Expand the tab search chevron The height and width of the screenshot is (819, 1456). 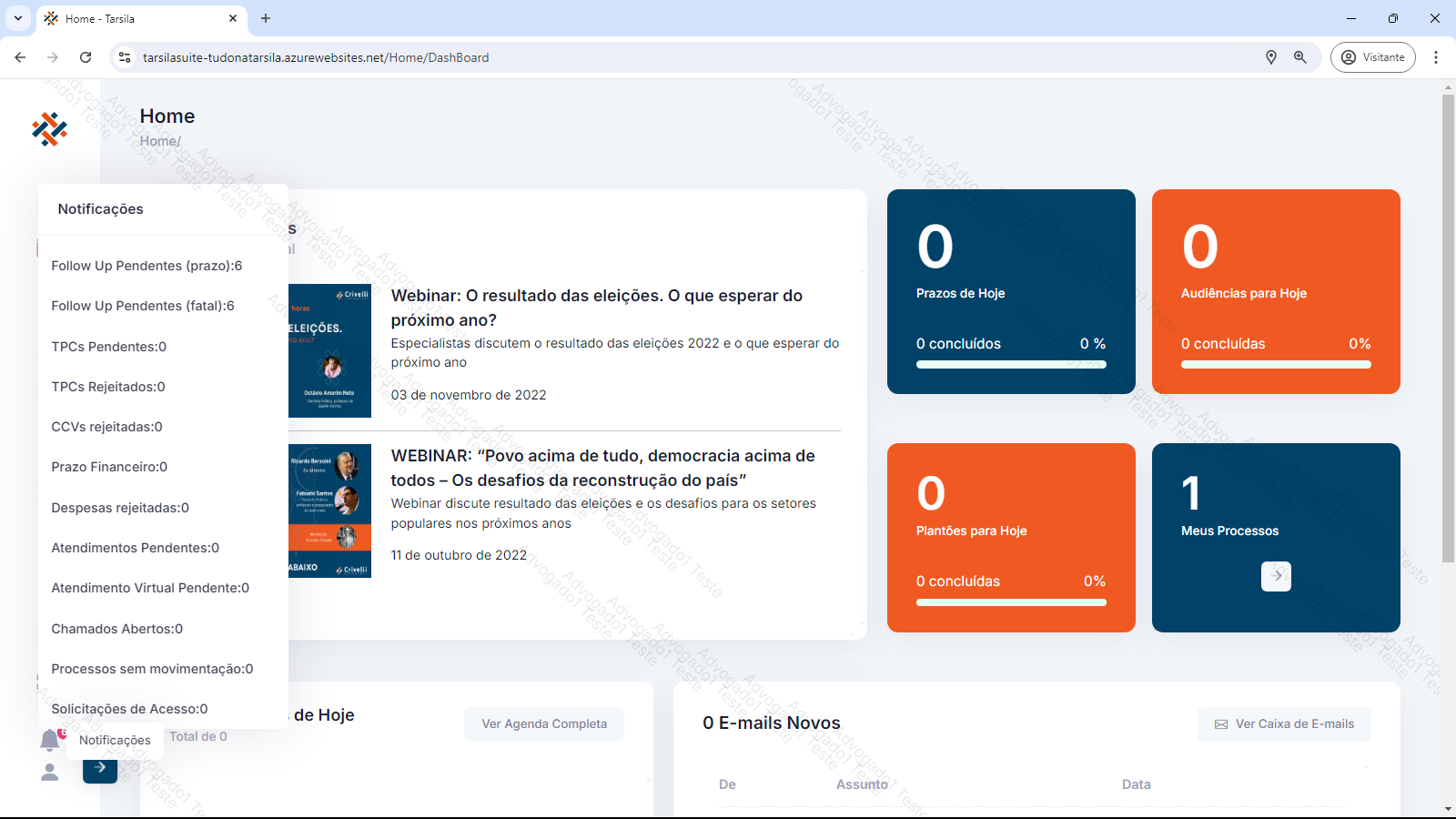point(18,18)
